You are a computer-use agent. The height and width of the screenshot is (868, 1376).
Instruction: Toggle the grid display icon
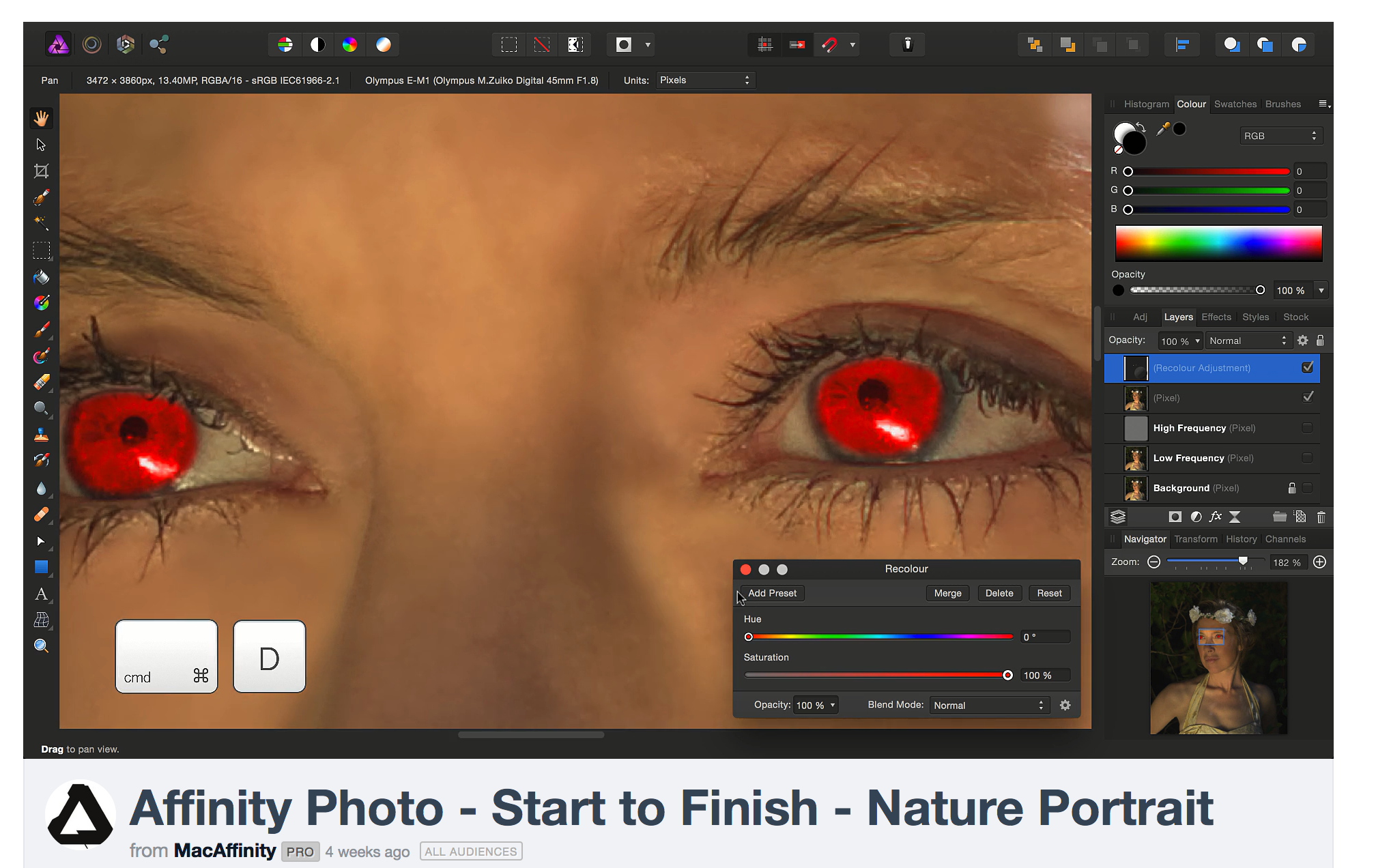point(765,45)
